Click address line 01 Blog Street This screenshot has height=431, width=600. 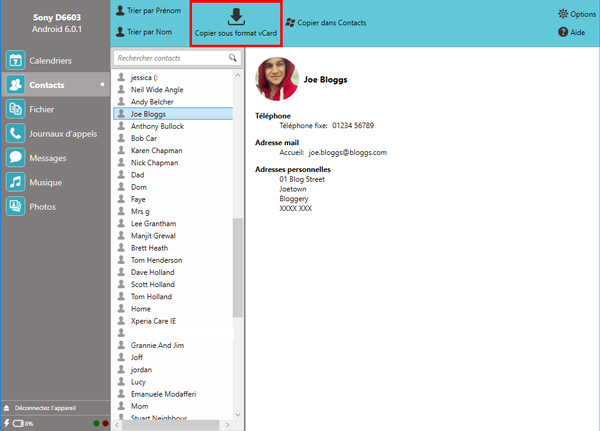[302, 179]
